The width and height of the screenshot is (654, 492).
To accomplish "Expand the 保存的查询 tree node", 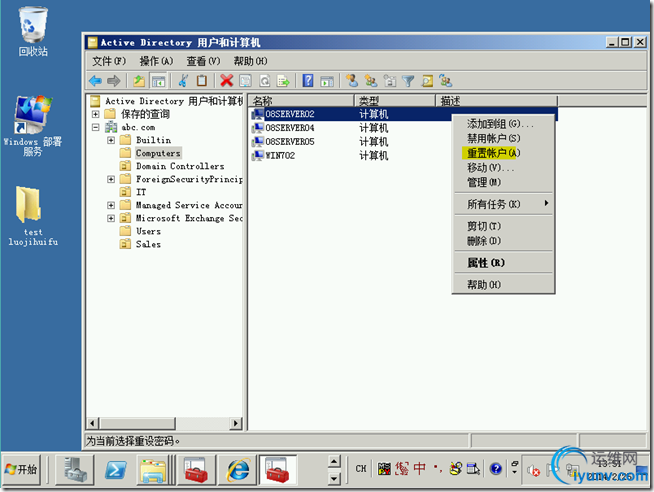I will pyautogui.click(x=96, y=114).
